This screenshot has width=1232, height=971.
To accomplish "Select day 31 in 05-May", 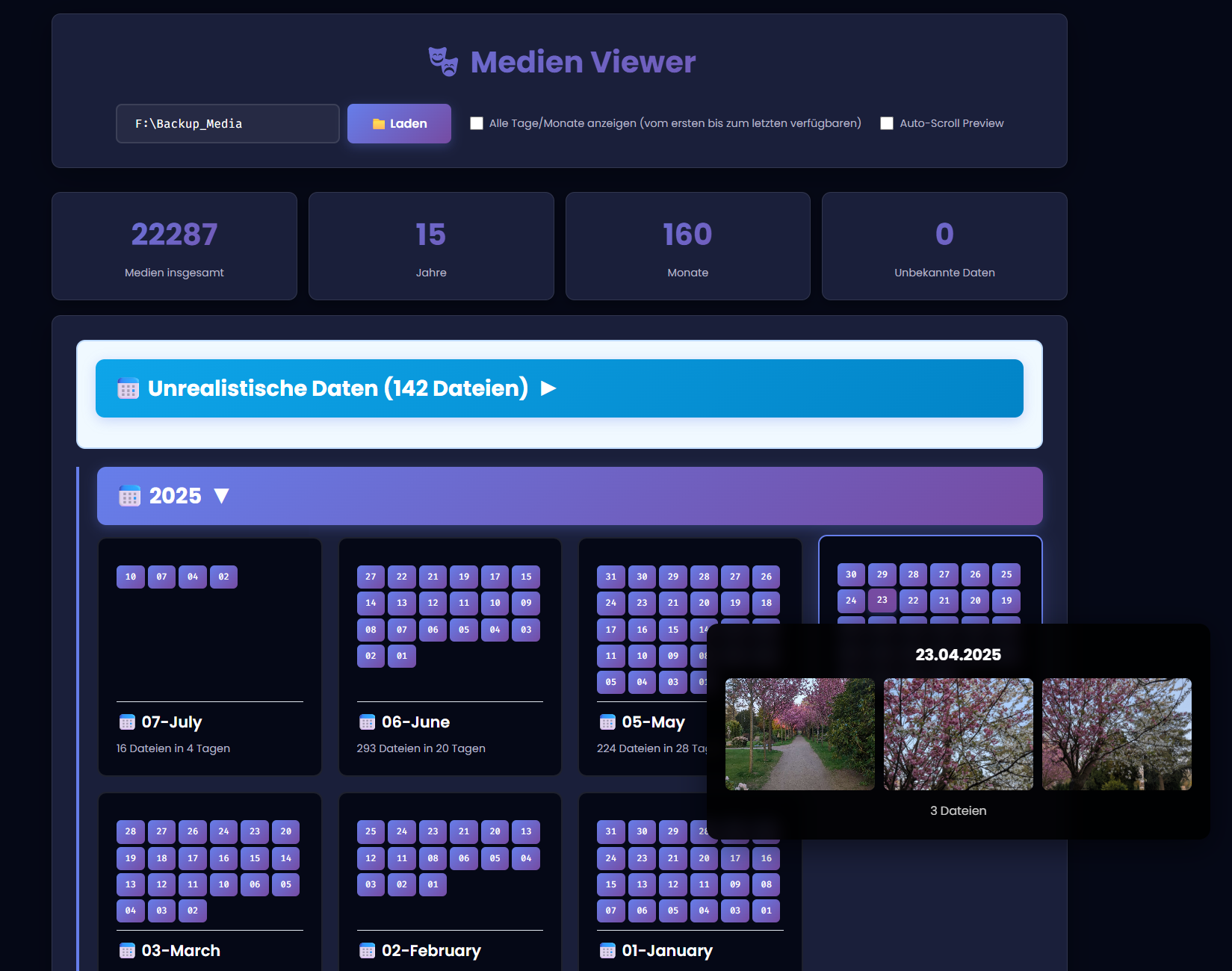I will (610, 577).
